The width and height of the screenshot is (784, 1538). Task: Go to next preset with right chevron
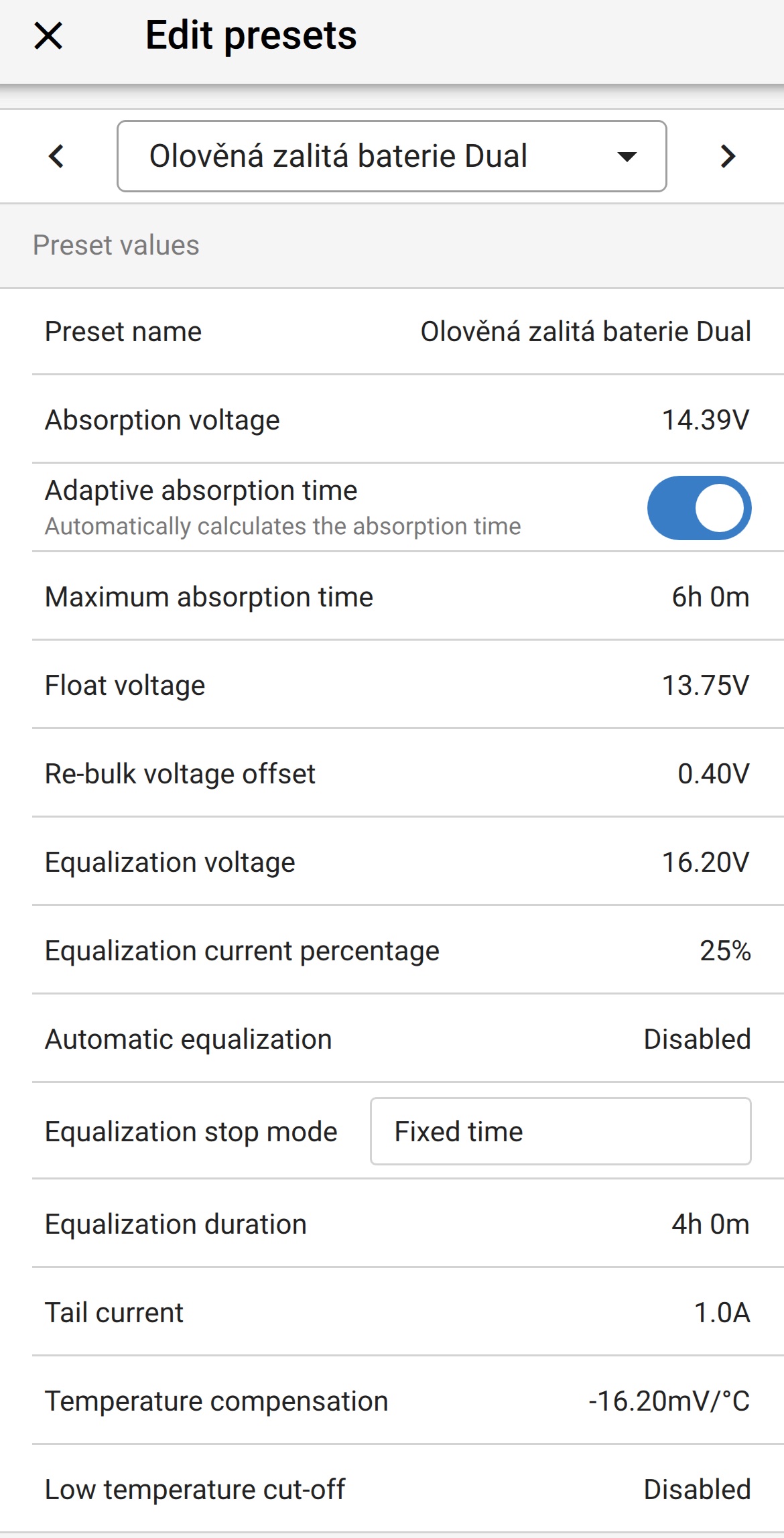728,156
